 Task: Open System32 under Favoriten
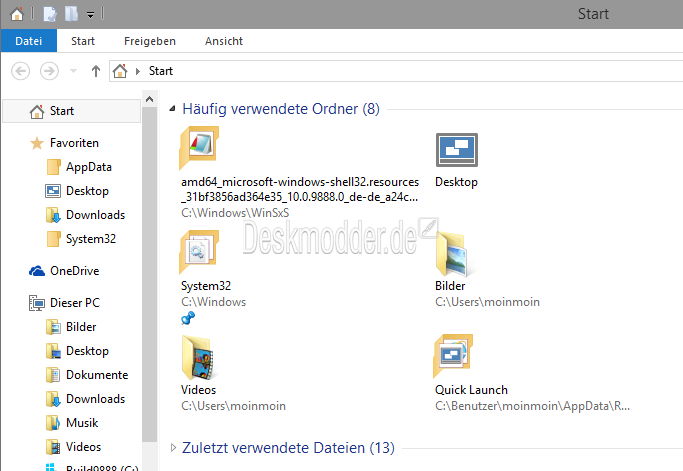(x=91, y=239)
